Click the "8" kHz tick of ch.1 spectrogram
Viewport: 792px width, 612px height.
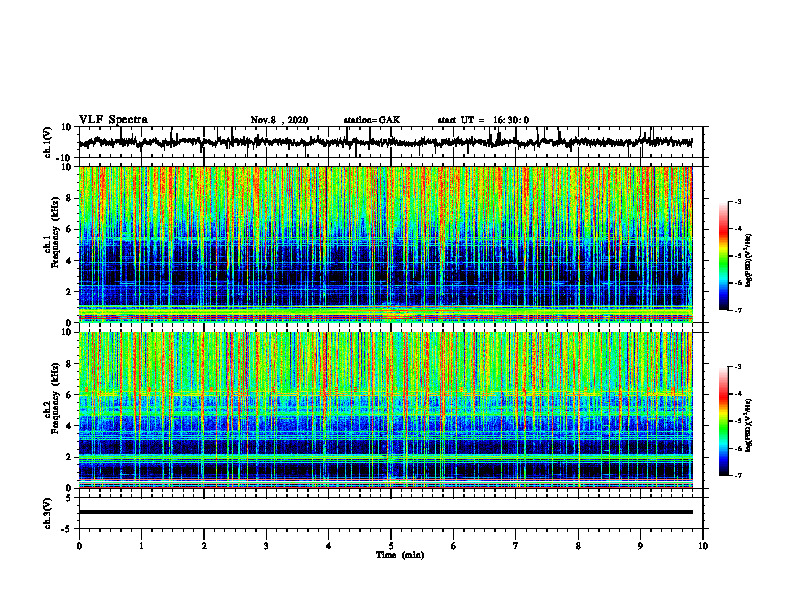[70, 198]
